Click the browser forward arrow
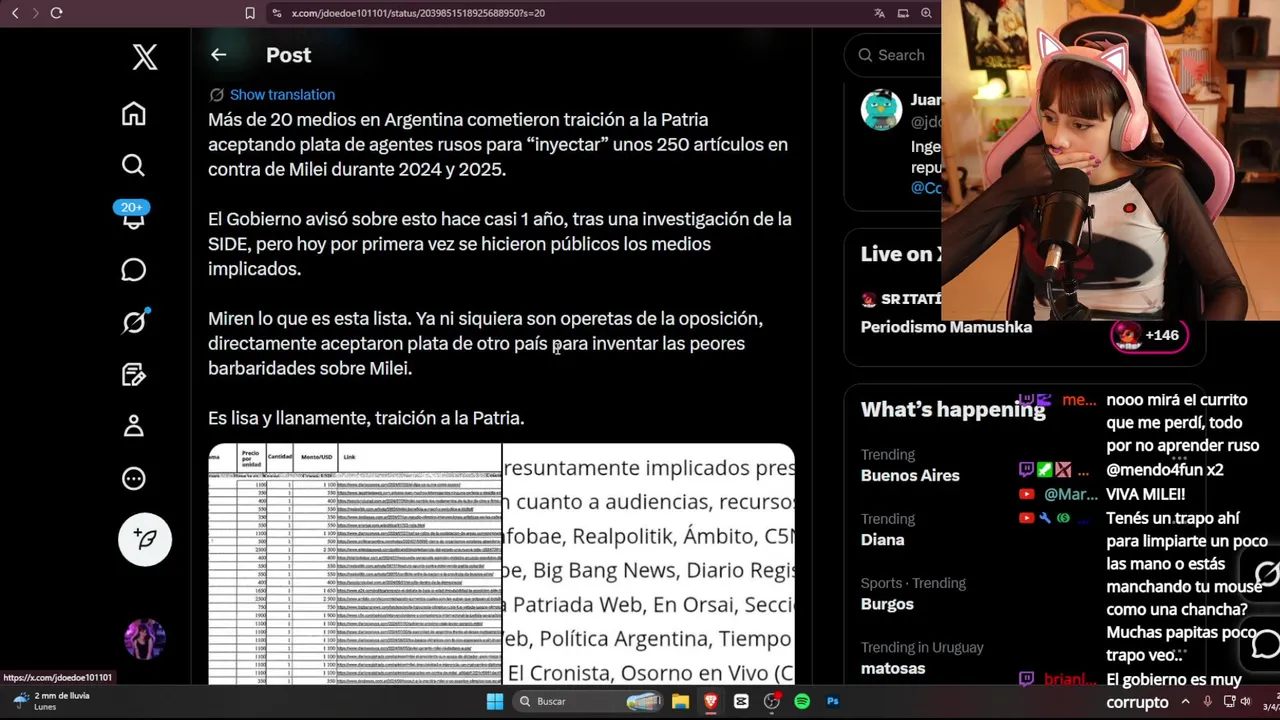The height and width of the screenshot is (720, 1280). click(35, 13)
